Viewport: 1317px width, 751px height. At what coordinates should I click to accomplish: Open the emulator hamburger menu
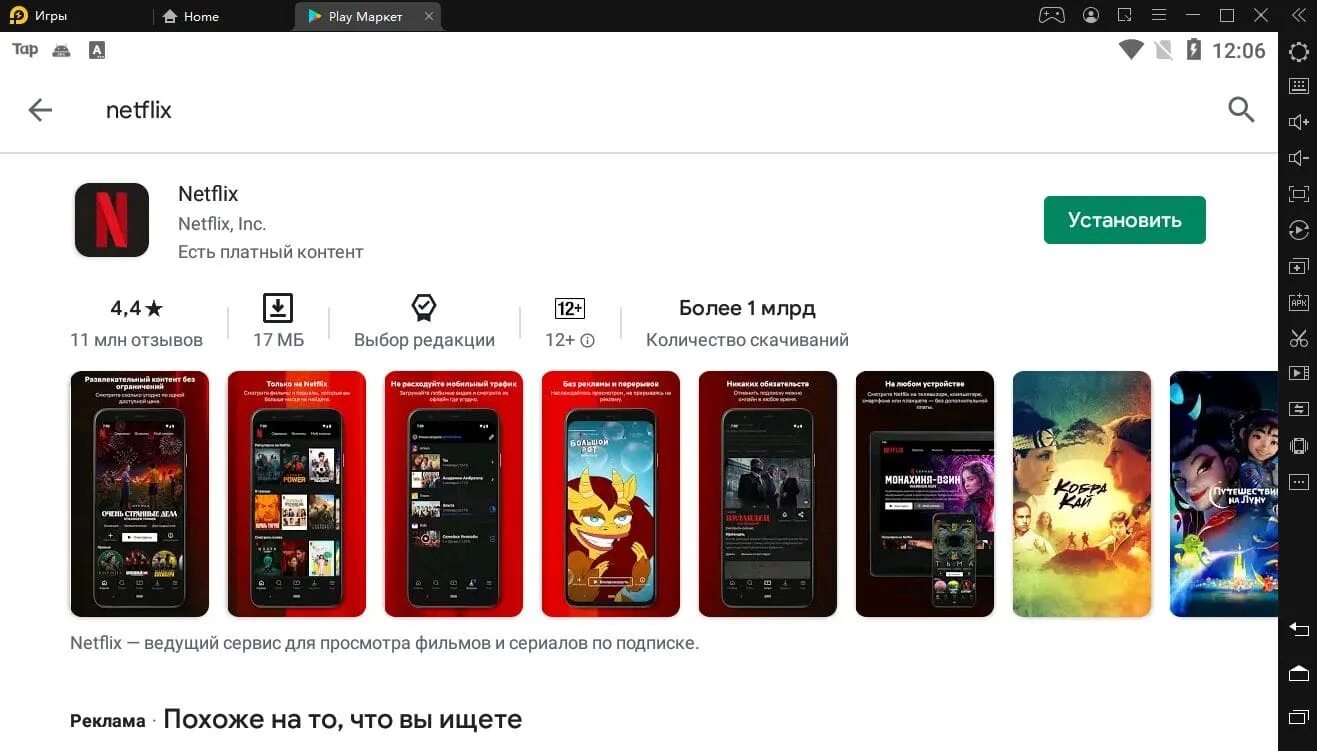(x=1159, y=15)
